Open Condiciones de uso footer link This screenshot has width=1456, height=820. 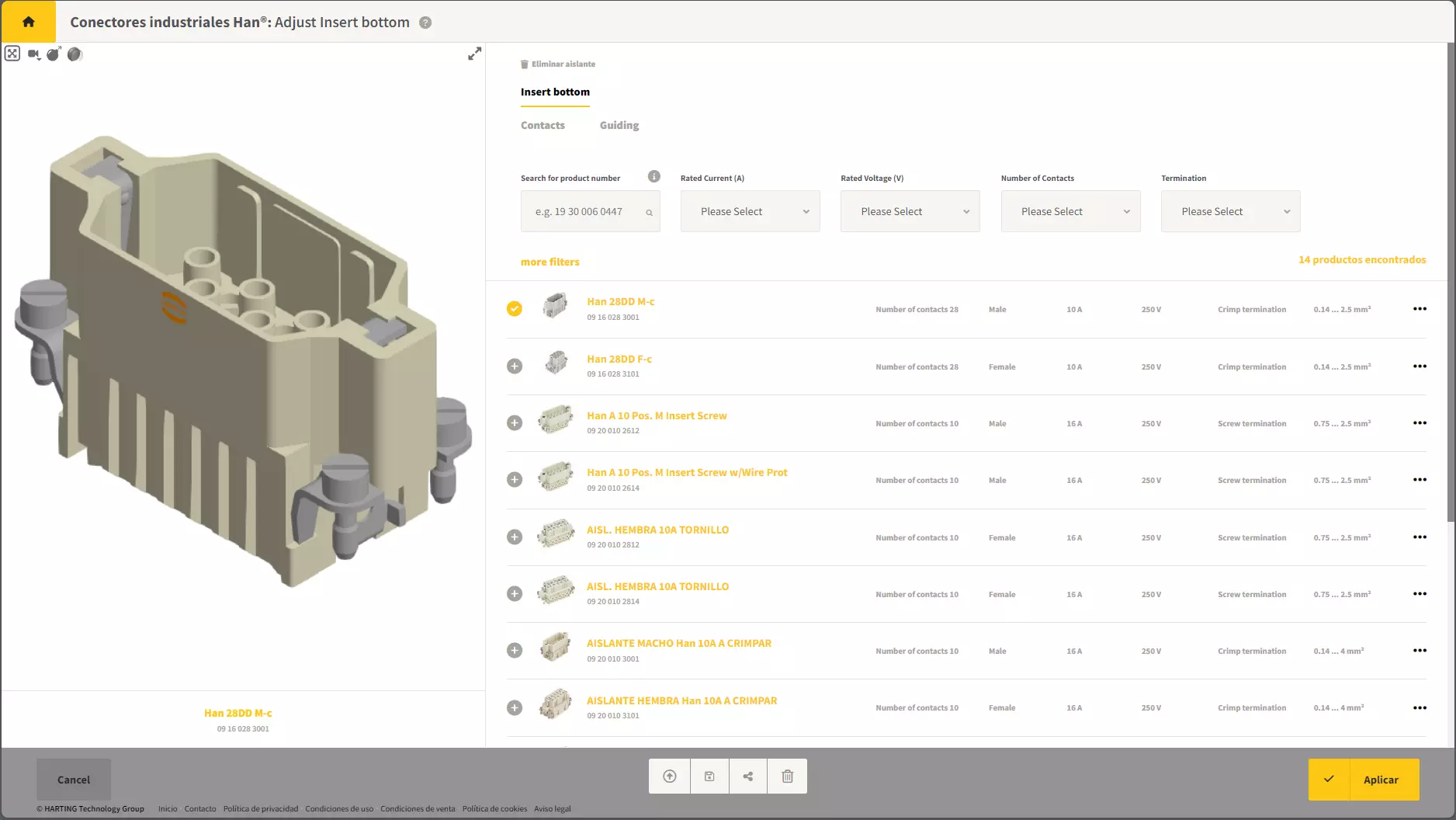click(339, 809)
